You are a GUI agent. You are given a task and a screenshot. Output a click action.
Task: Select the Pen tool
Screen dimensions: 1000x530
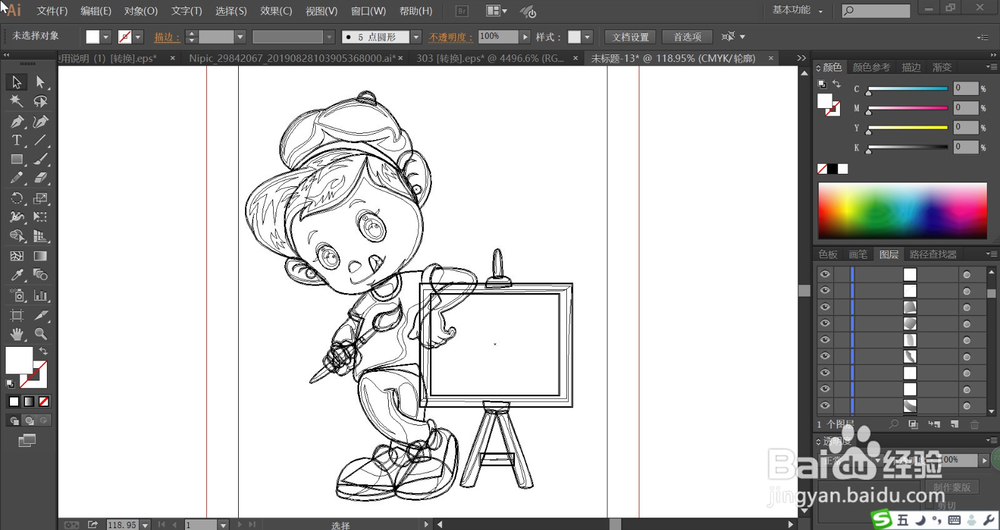[17, 121]
